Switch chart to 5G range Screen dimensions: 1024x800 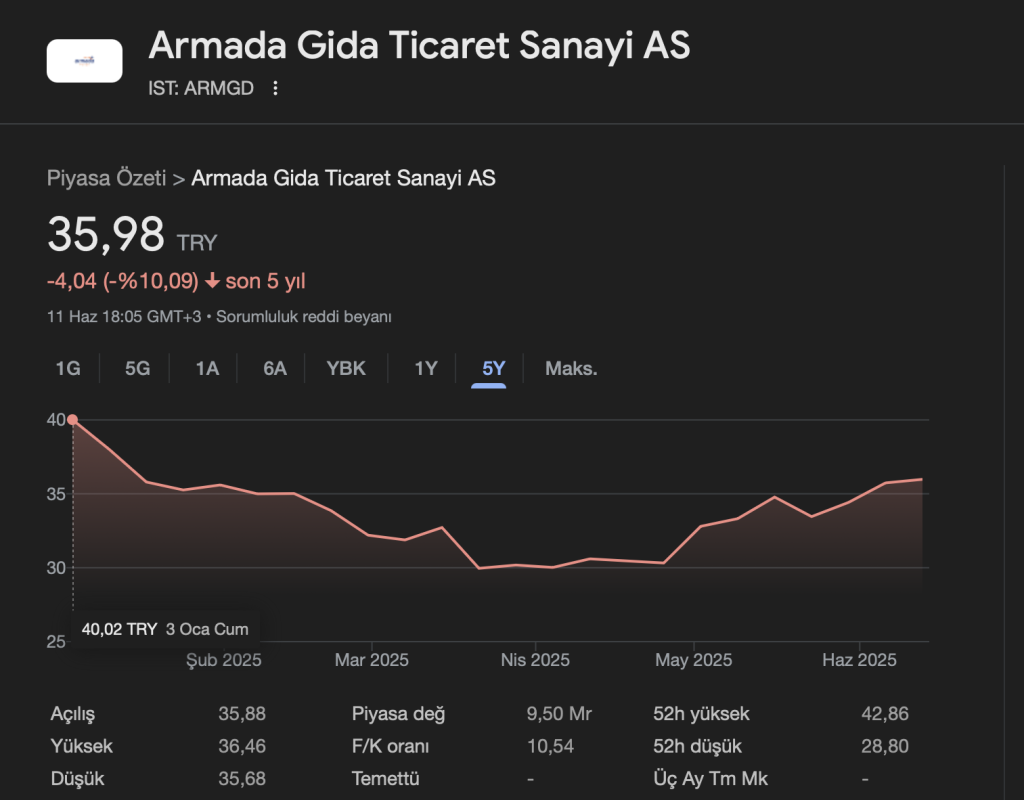click(x=137, y=369)
